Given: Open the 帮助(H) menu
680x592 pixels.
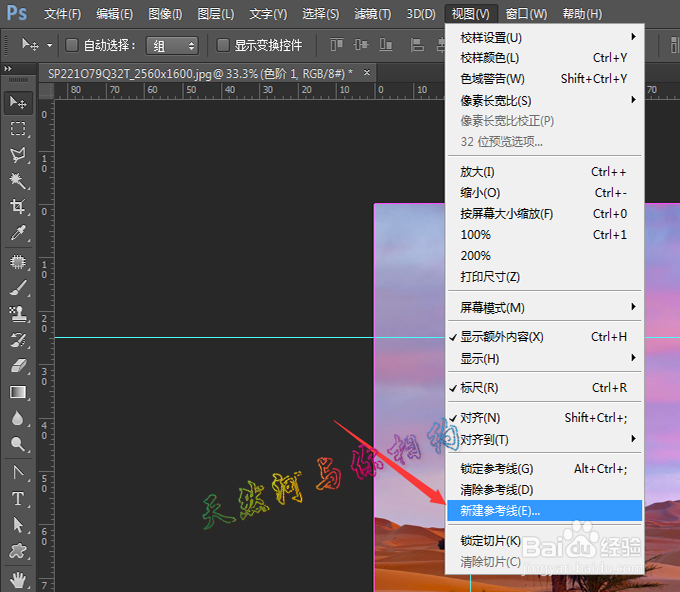Looking at the screenshot, I should 582,14.
